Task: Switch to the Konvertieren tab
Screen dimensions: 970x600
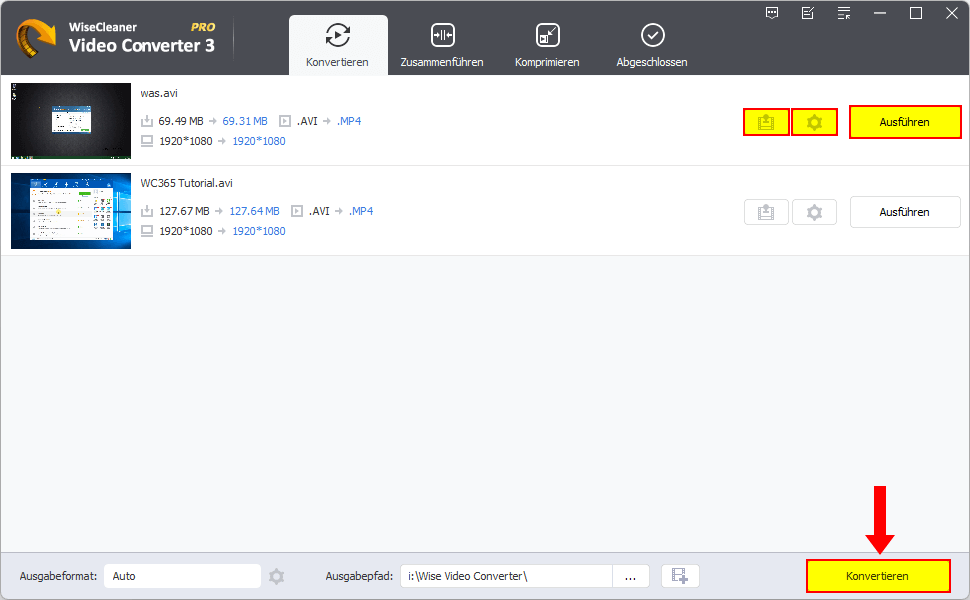Action: tap(338, 45)
